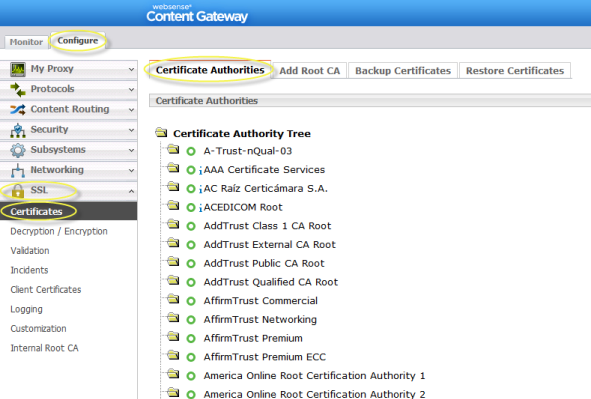Click the Protocols arrows icon
This screenshot has height=399, width=591.
(x=18, y=90)
